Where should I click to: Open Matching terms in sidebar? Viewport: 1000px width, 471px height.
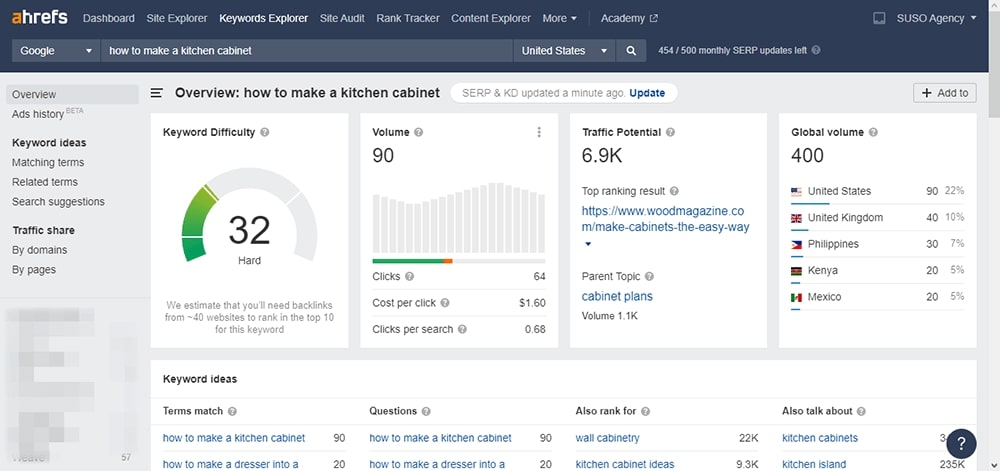[x=48, y=163]
